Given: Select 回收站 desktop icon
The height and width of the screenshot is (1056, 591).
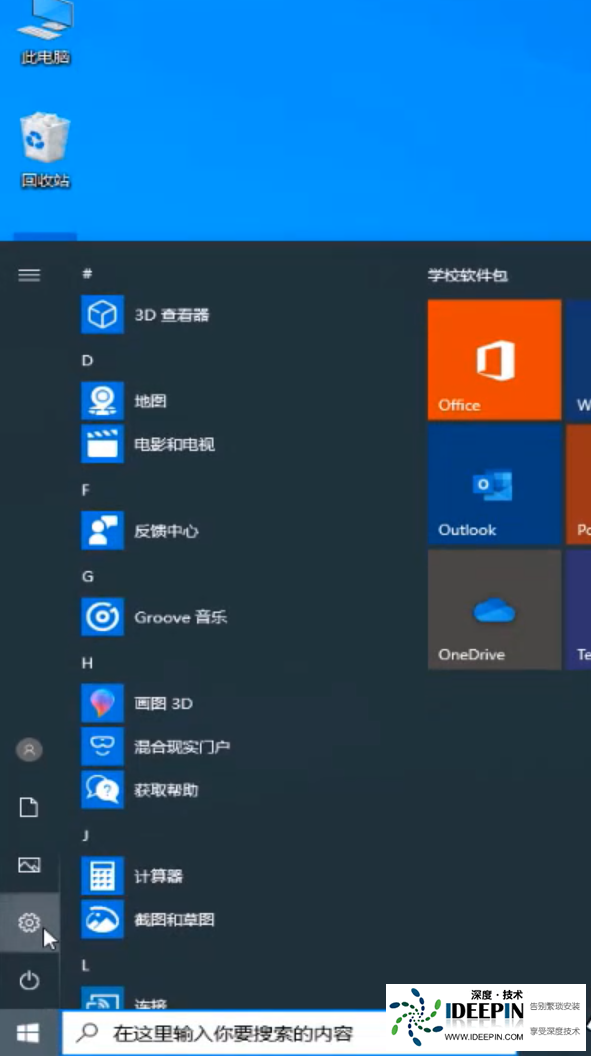Looking at the screenshot, I should click(x=46, y=151).
